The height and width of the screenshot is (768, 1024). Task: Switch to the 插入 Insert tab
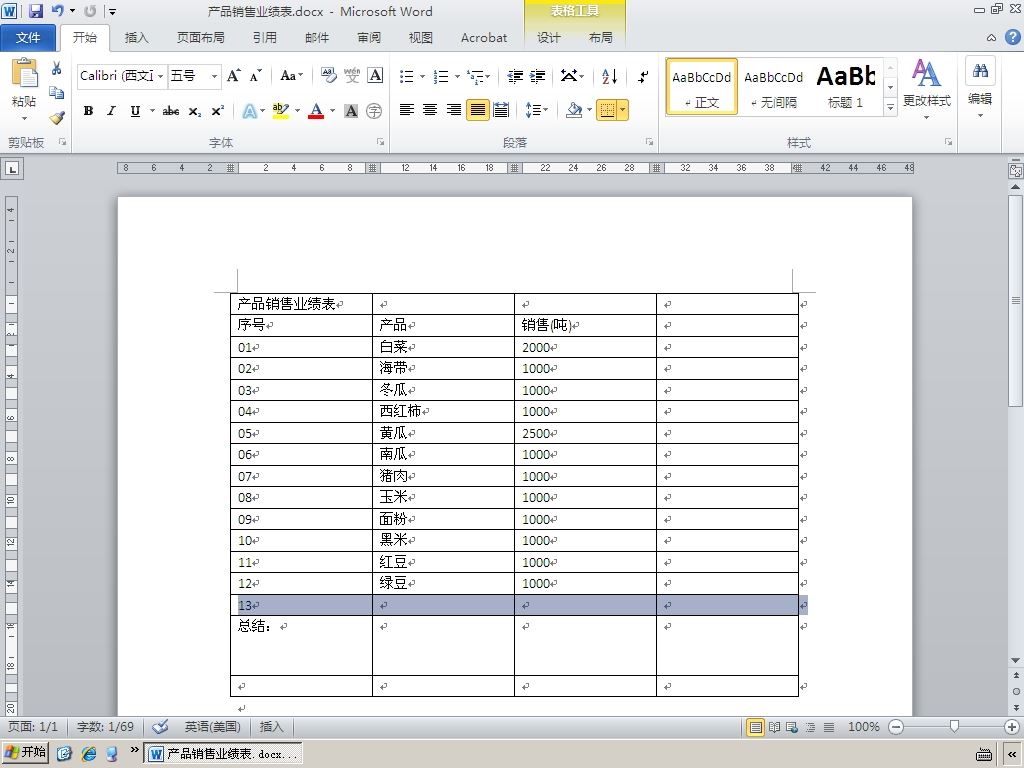pos(136,38)
